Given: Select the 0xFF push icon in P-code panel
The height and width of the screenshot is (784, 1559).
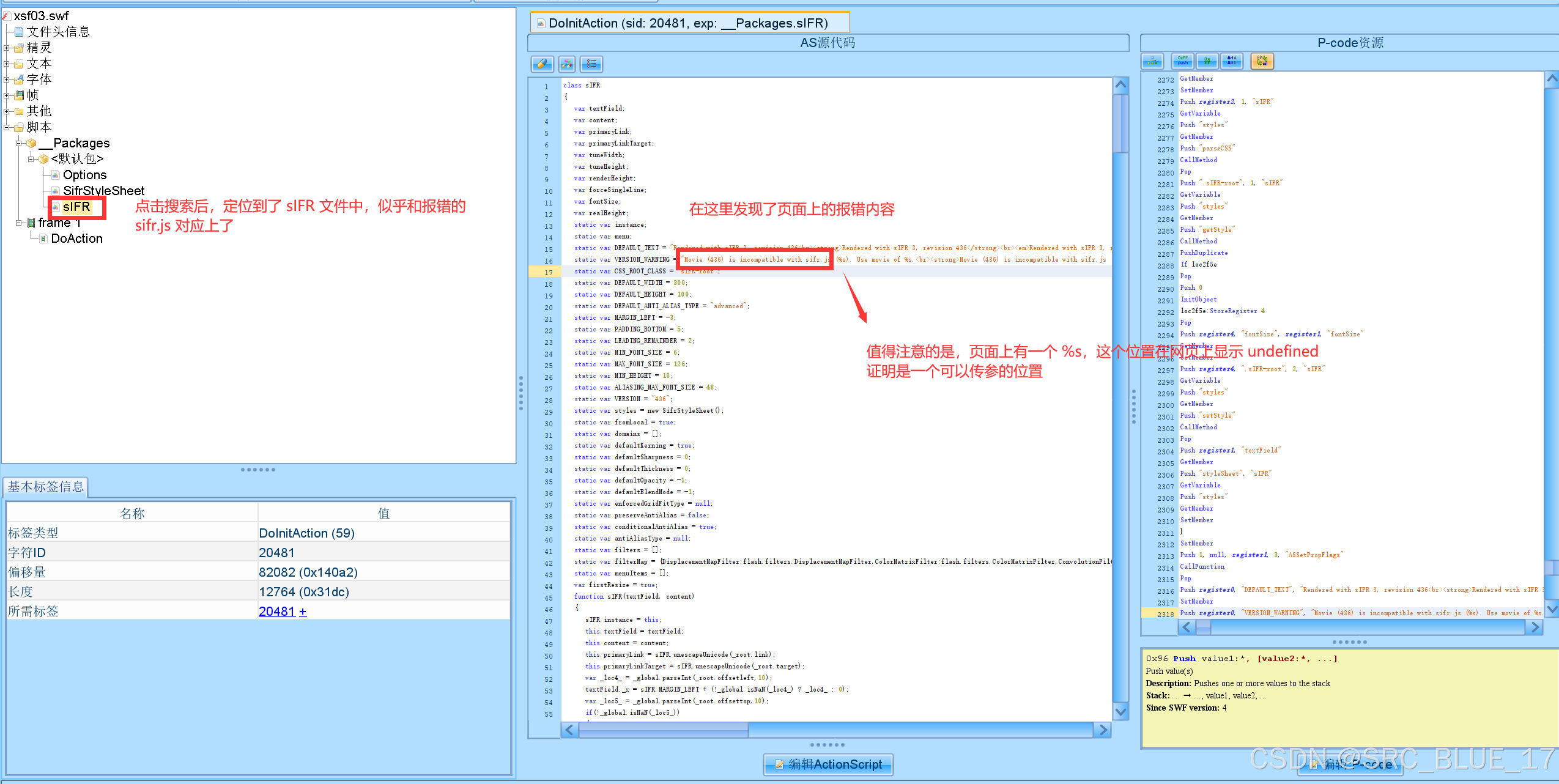Looking at the screenshot, I should point(1182,61).
